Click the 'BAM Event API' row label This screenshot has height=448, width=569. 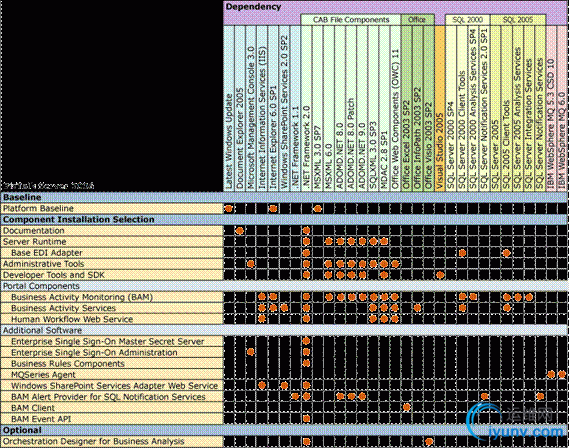(x=41, y=419)
